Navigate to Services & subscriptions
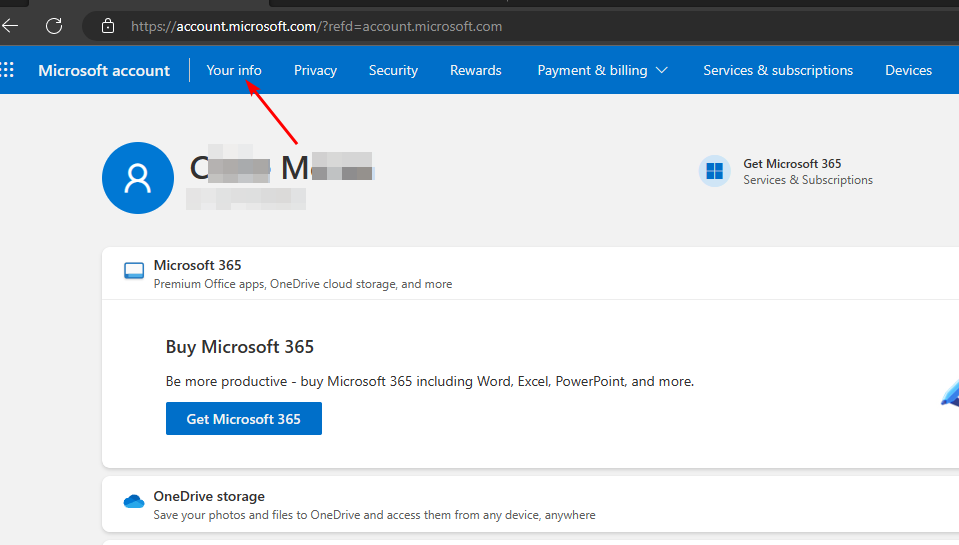 (778, 70)
